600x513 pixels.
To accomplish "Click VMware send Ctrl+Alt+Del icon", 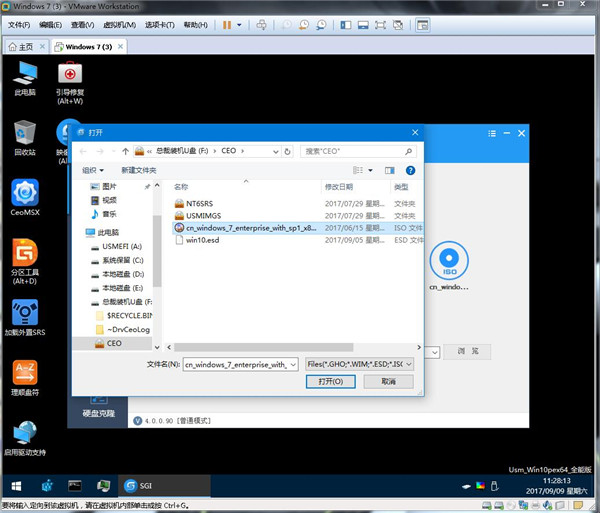I will (261, 25).
